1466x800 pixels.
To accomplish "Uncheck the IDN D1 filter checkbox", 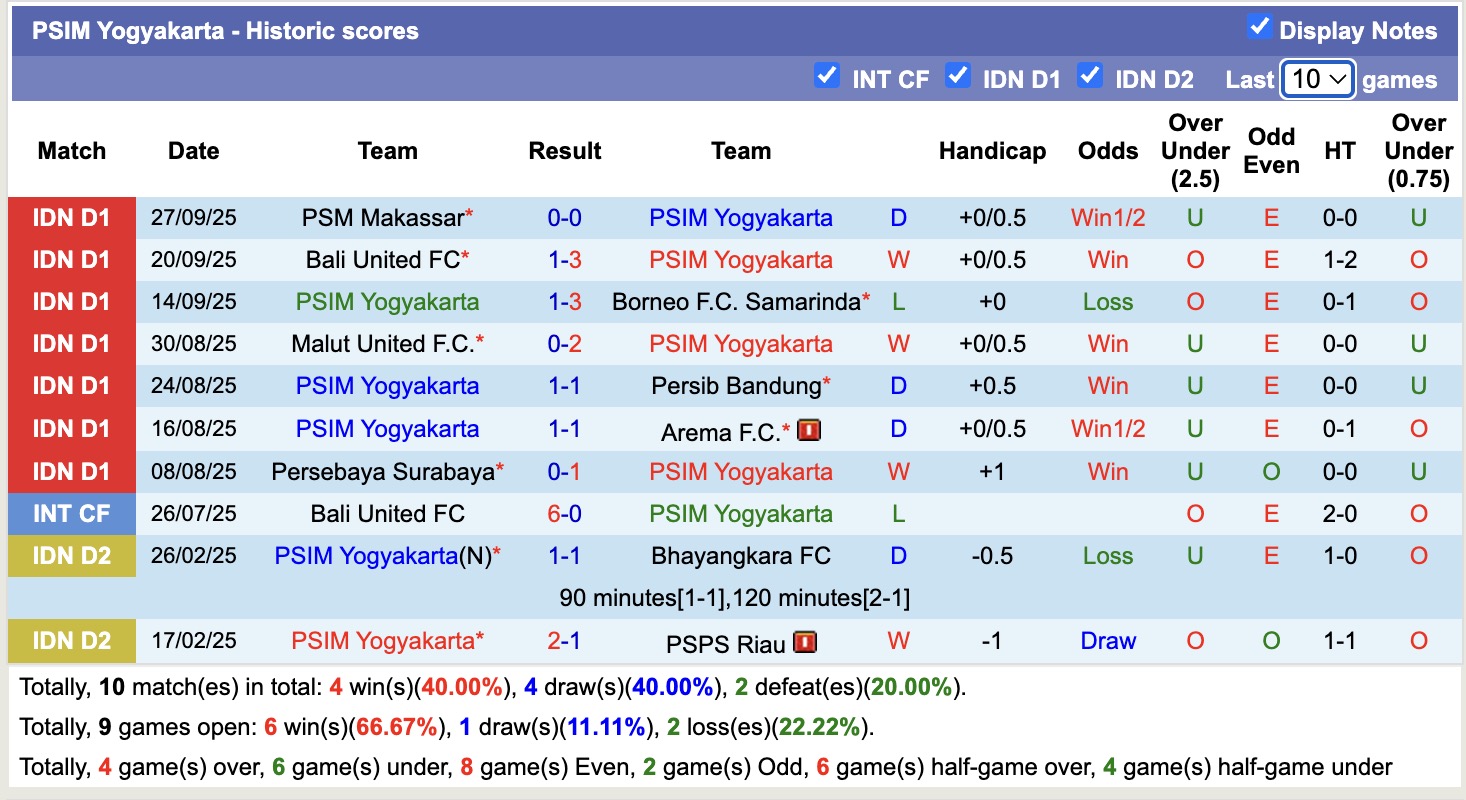I will (958, 76).
